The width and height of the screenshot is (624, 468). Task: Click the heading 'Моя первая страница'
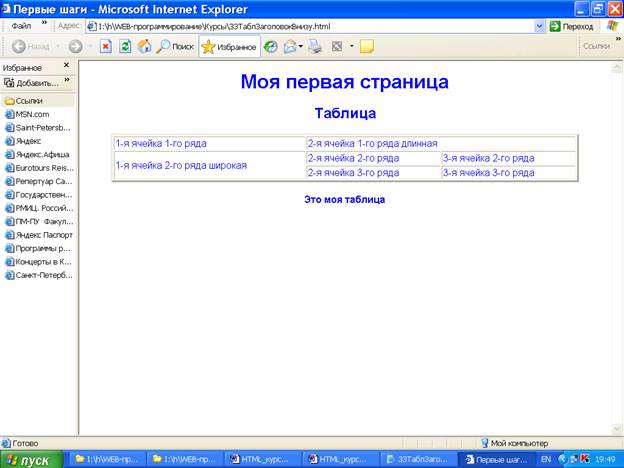click(x=345, y=81)
